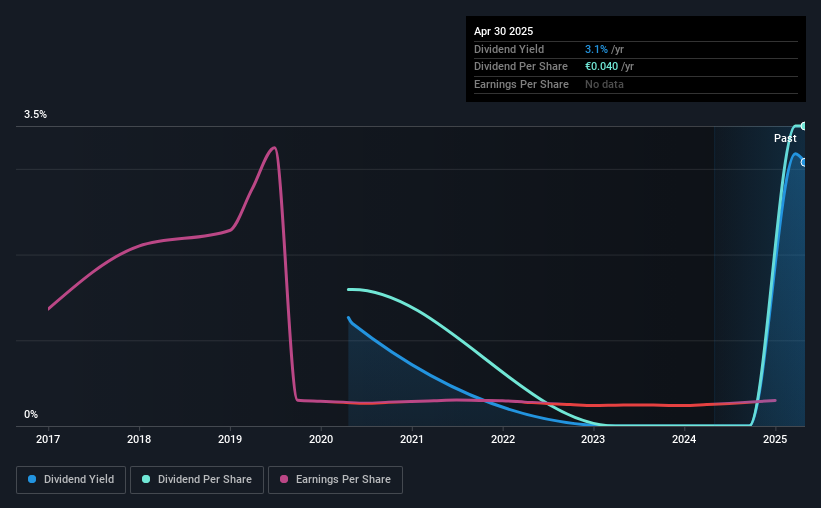Select the 2019 label on the x-axis
Image resolution: width=821 pixels, height=508 pixels.
coord(230,439)
